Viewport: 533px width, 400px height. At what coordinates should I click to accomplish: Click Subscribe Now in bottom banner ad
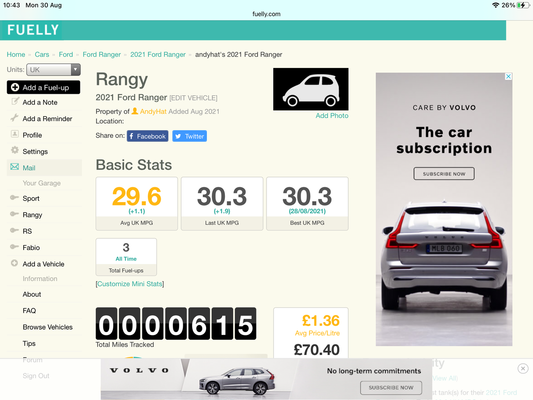point(391,387)
